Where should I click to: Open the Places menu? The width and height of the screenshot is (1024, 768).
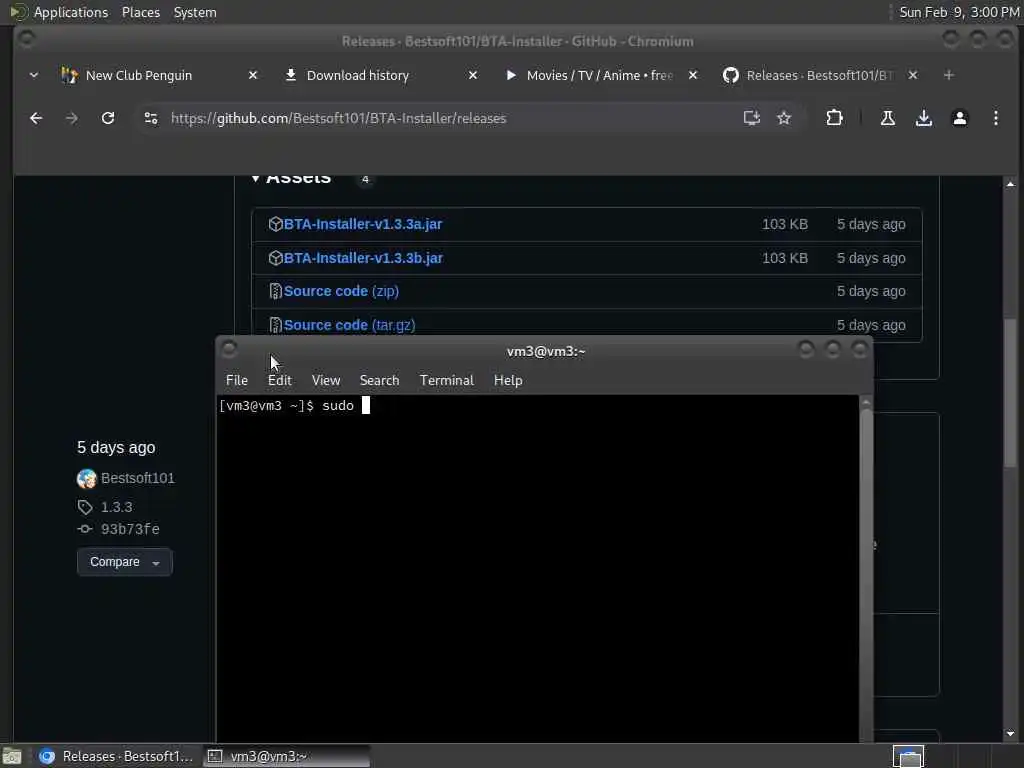141,12
